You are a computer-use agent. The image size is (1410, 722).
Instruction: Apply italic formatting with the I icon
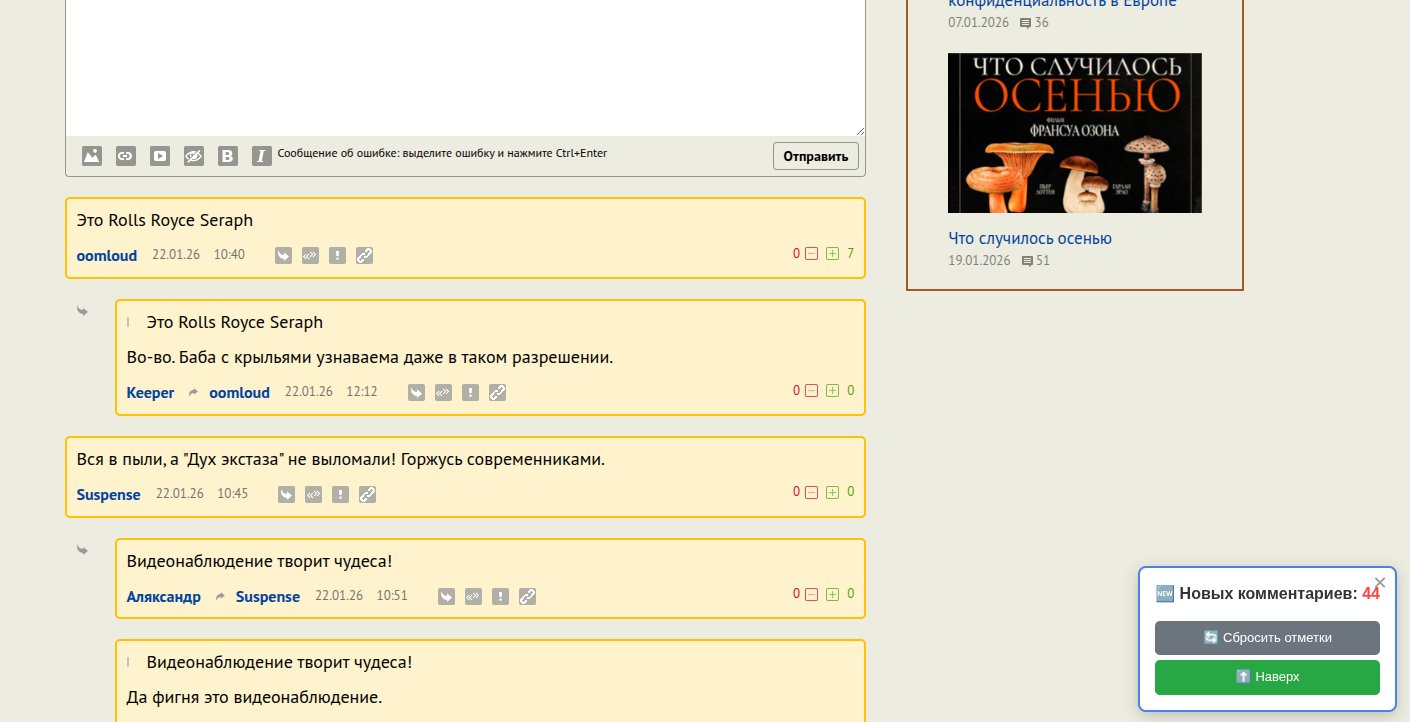point(262,156)
